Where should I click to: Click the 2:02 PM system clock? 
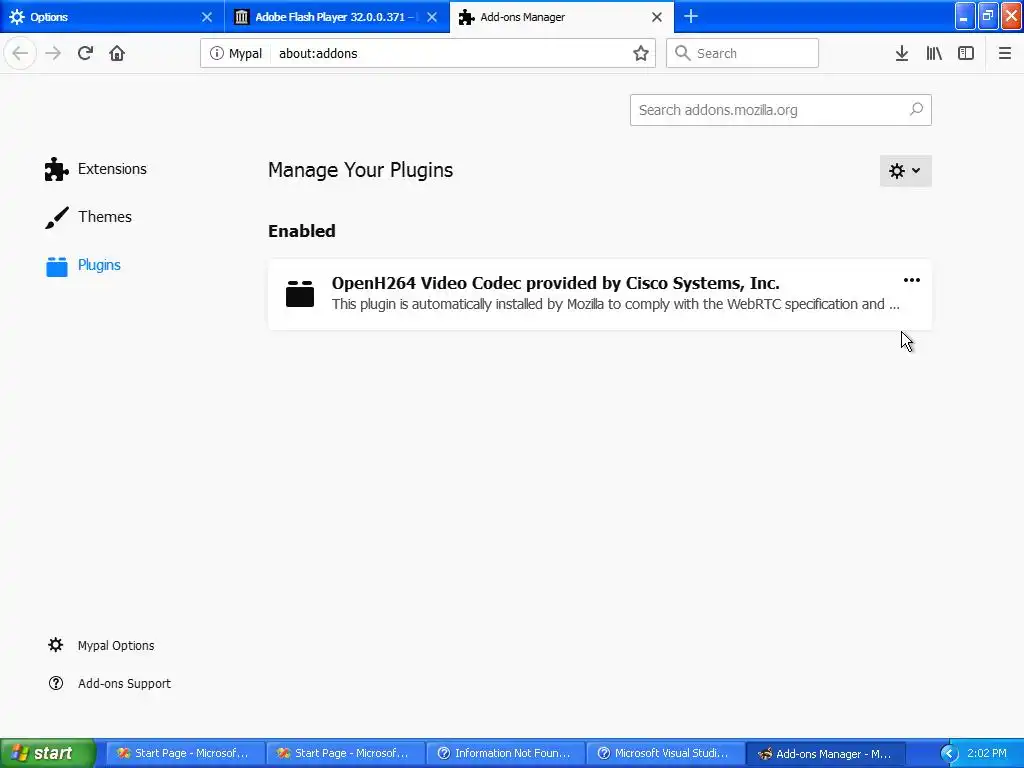click(987, 753)
